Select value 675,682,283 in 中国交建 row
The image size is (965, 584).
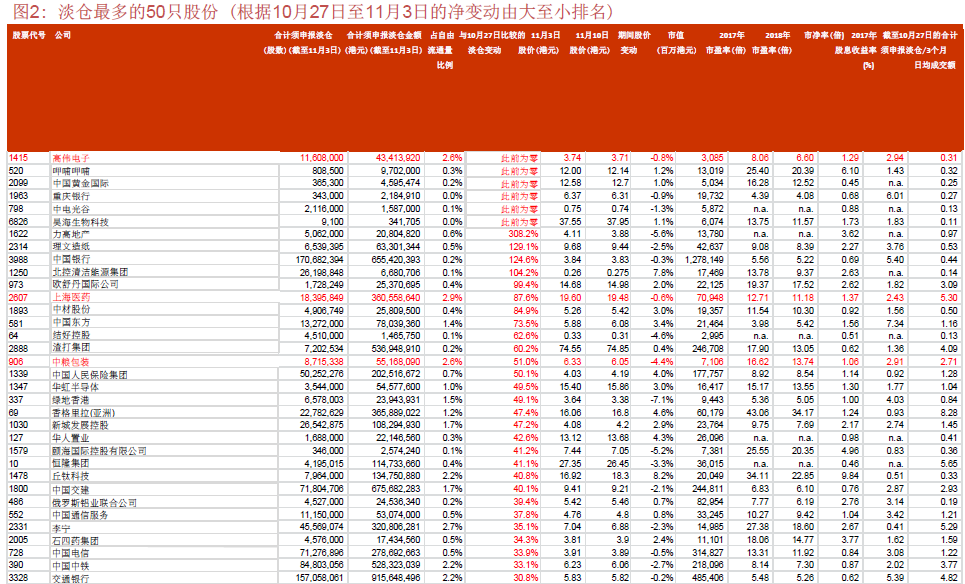396,489
